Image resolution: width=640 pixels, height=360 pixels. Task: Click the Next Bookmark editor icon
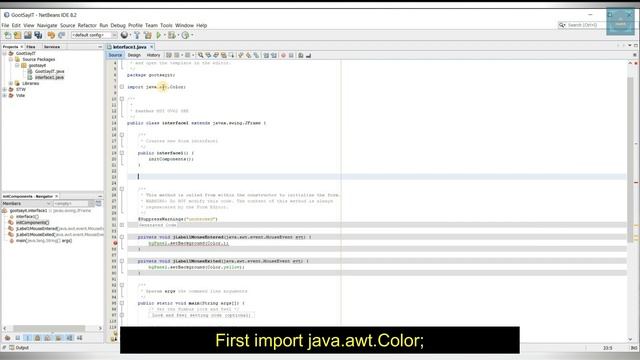click(248, 55)
